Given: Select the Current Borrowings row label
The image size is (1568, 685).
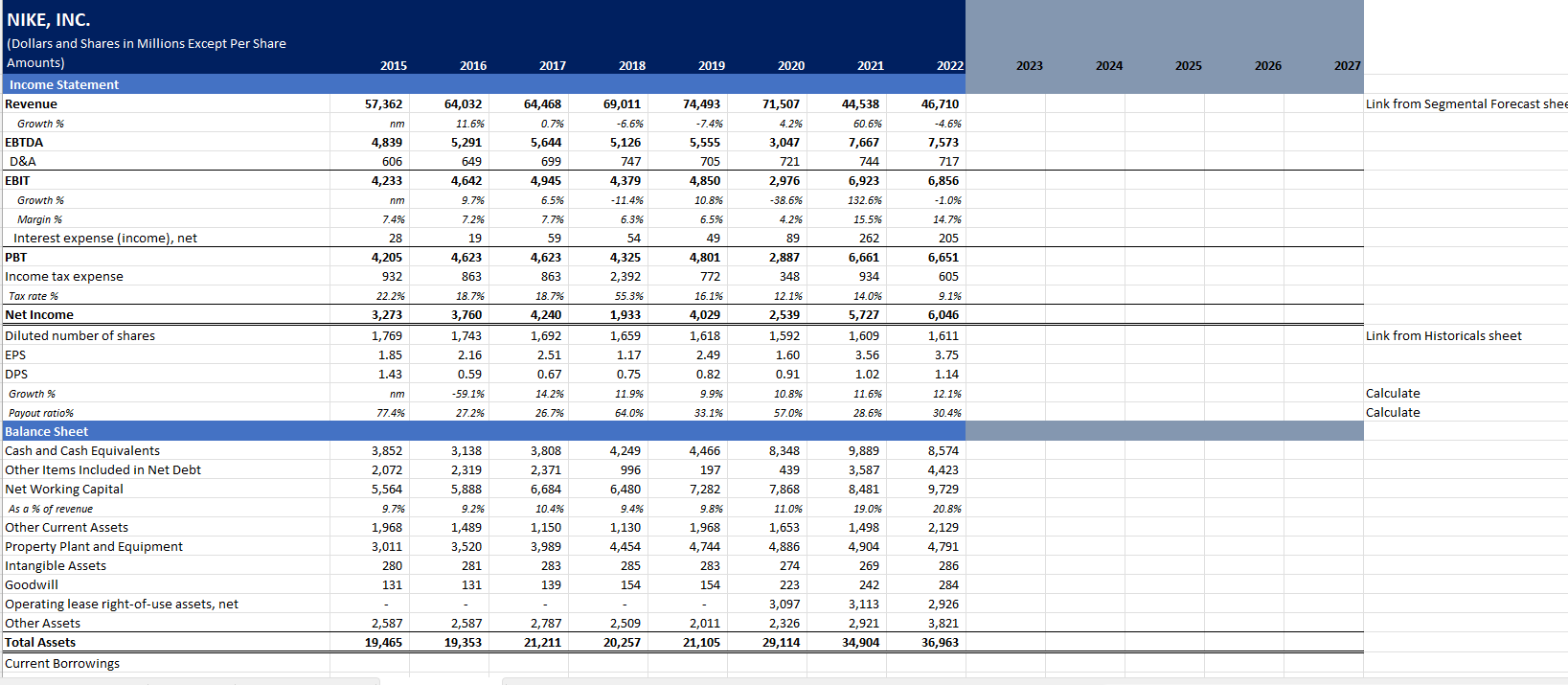Looking at the screenshot, I should coord(62,663).
